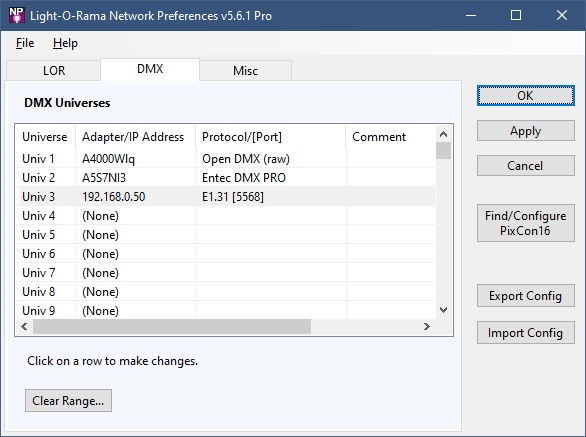
Task: Click the list's scroll up arrow
Action: coord(444,134)
